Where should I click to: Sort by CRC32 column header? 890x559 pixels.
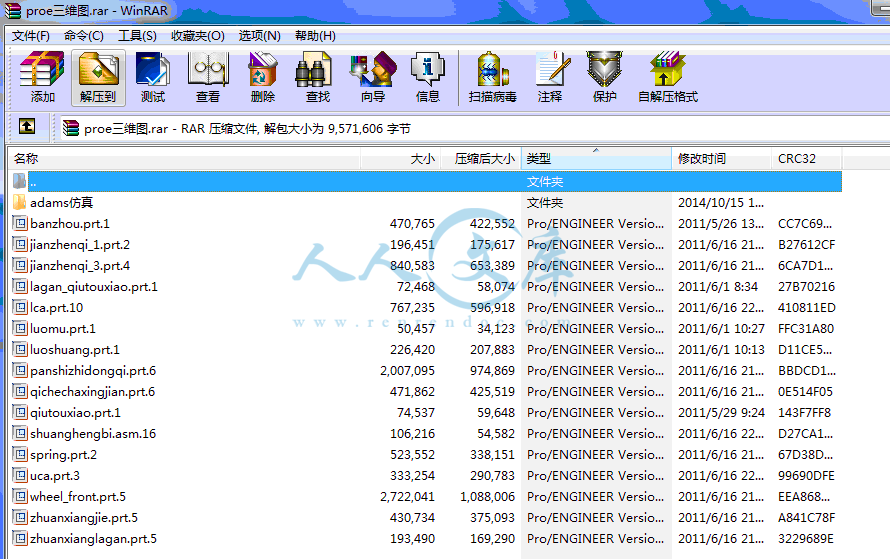(806, 158)
